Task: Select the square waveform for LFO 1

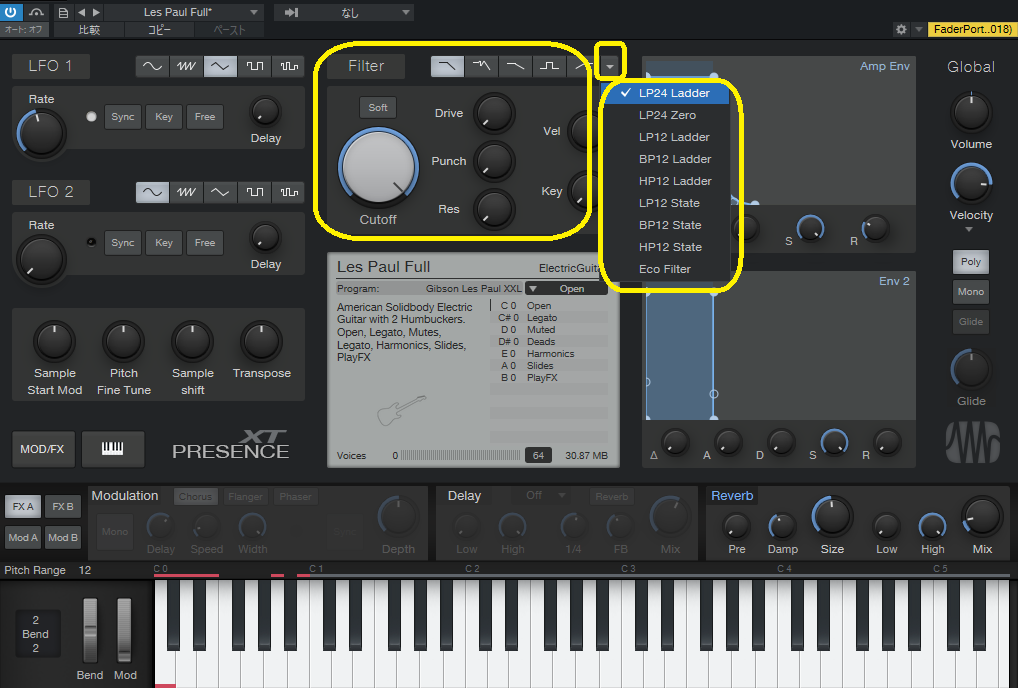Action: click(254, 66)
